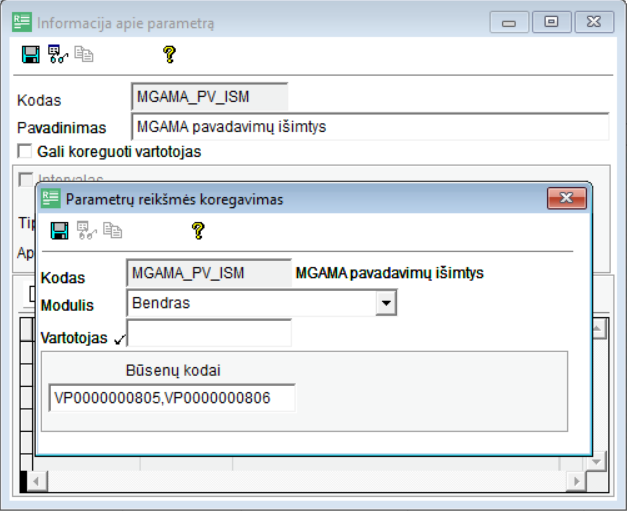Save changes in Parametrų reikšmės koregavimas dialog
The width and height of the screenshot is (627, 511).
[x=60, y=231]
